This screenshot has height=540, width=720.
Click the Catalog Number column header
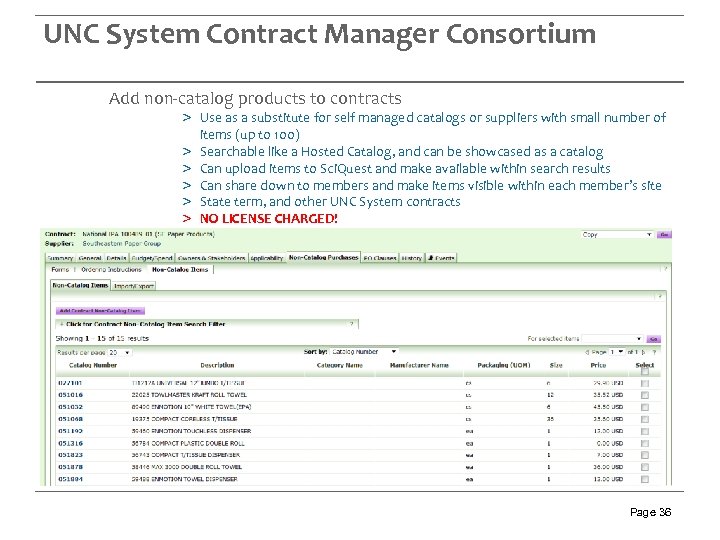pos(93,366)
